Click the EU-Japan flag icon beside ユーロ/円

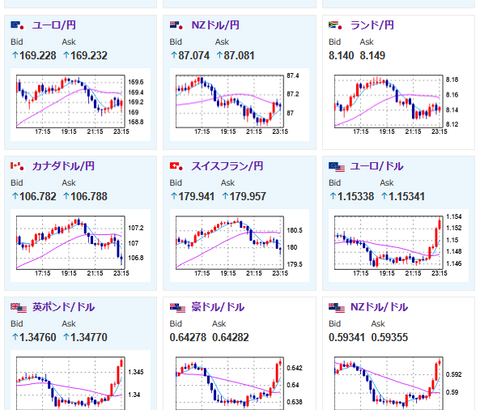coord(17,25)
